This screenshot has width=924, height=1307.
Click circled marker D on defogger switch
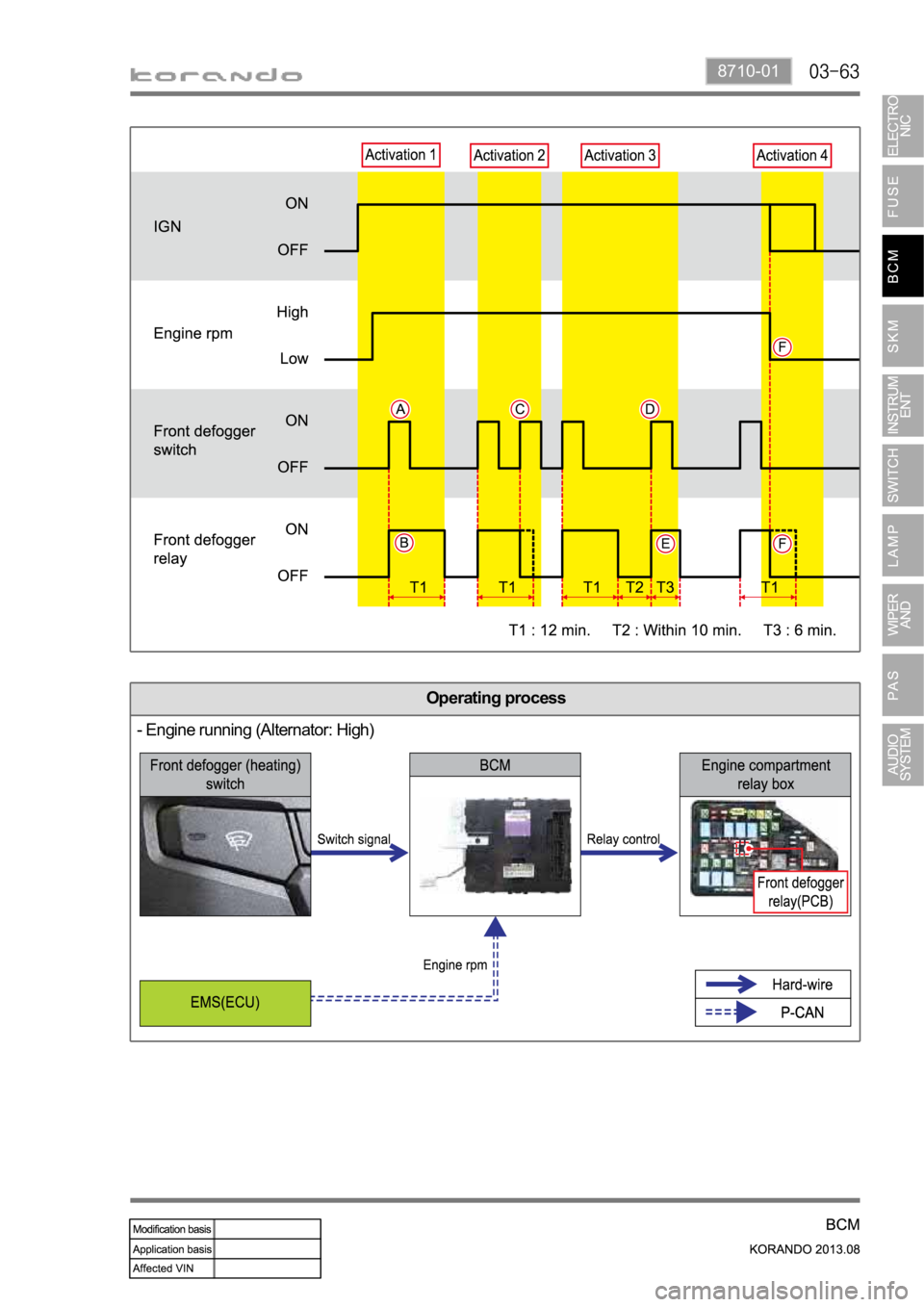[650, 409]
